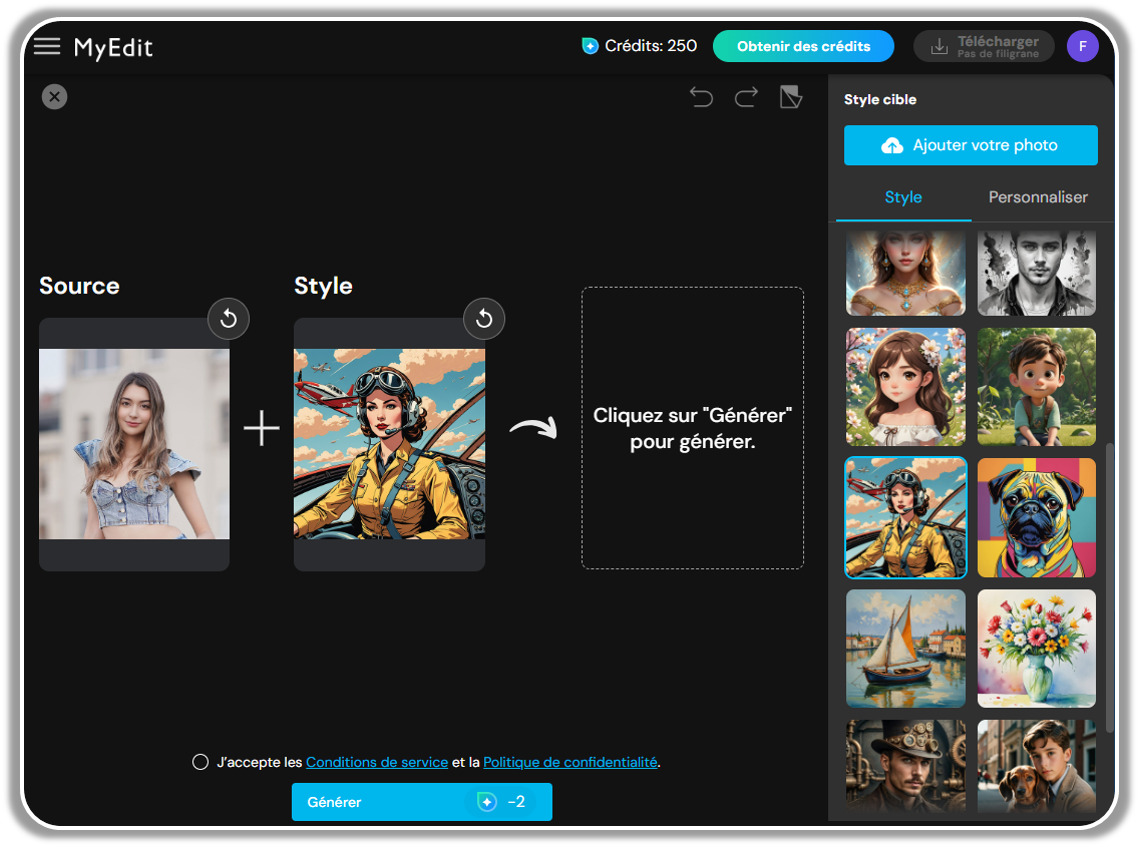Redo the last action
The image size is (1139, 847).
point(745,96)
